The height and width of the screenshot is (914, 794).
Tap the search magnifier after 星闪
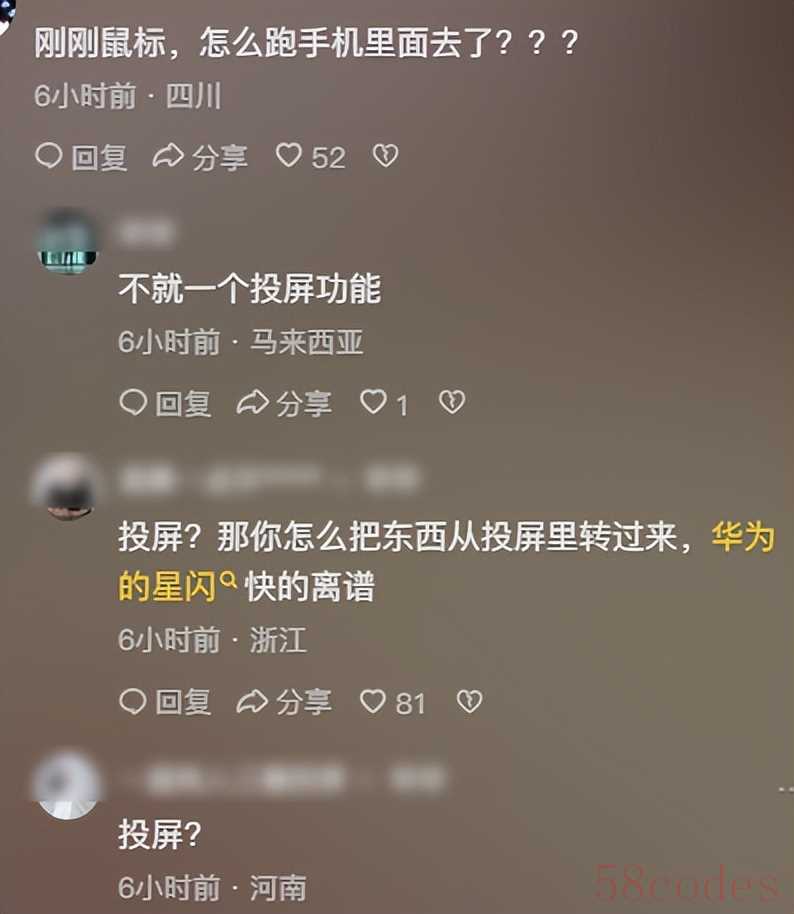(x=229, y=579)
